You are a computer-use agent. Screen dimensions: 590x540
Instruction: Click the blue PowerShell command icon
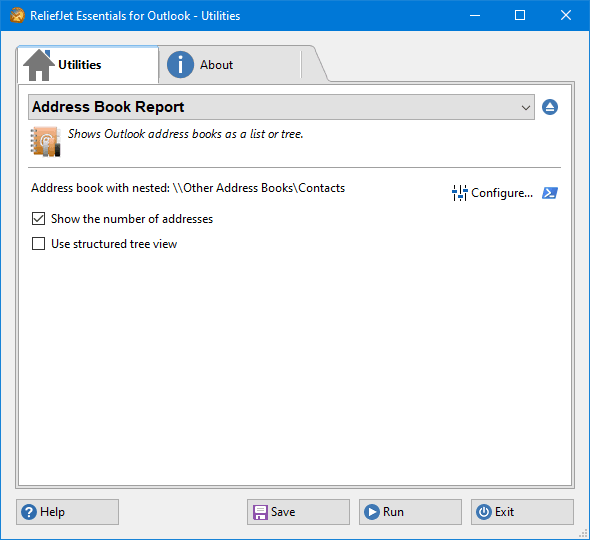pyautogui.click(x=550, y=193)
